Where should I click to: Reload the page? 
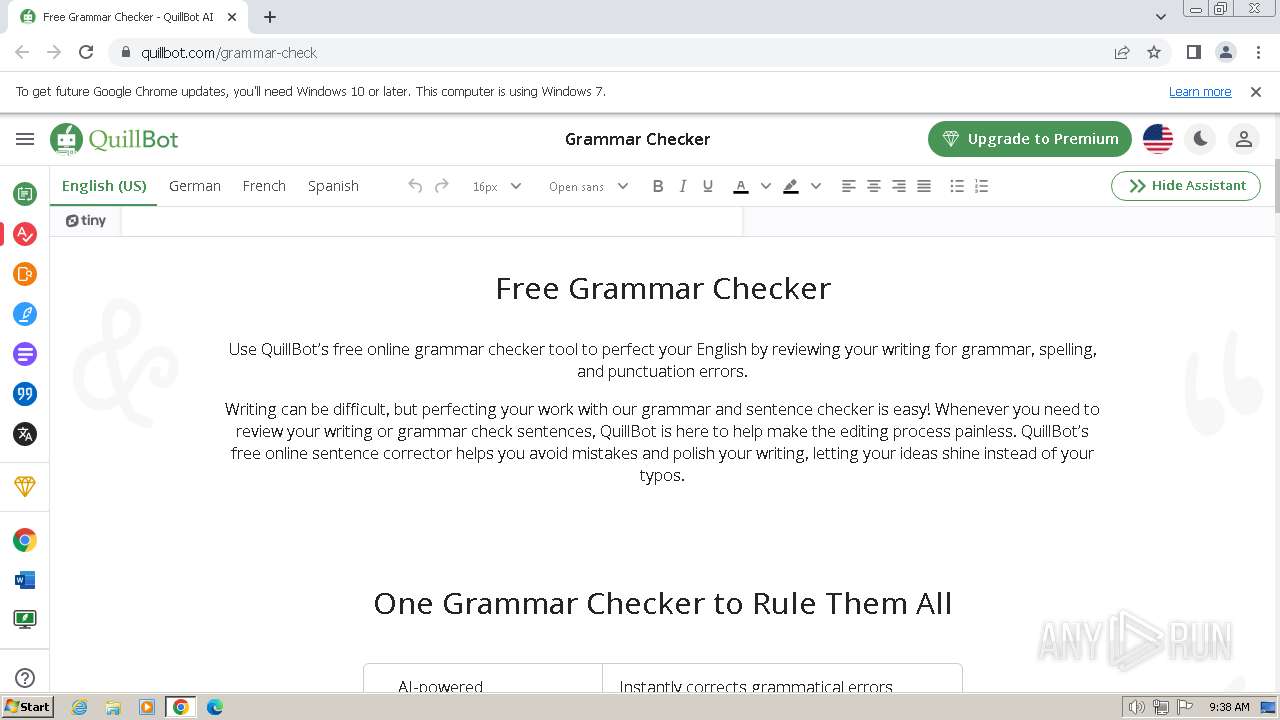tap(86, 52)
